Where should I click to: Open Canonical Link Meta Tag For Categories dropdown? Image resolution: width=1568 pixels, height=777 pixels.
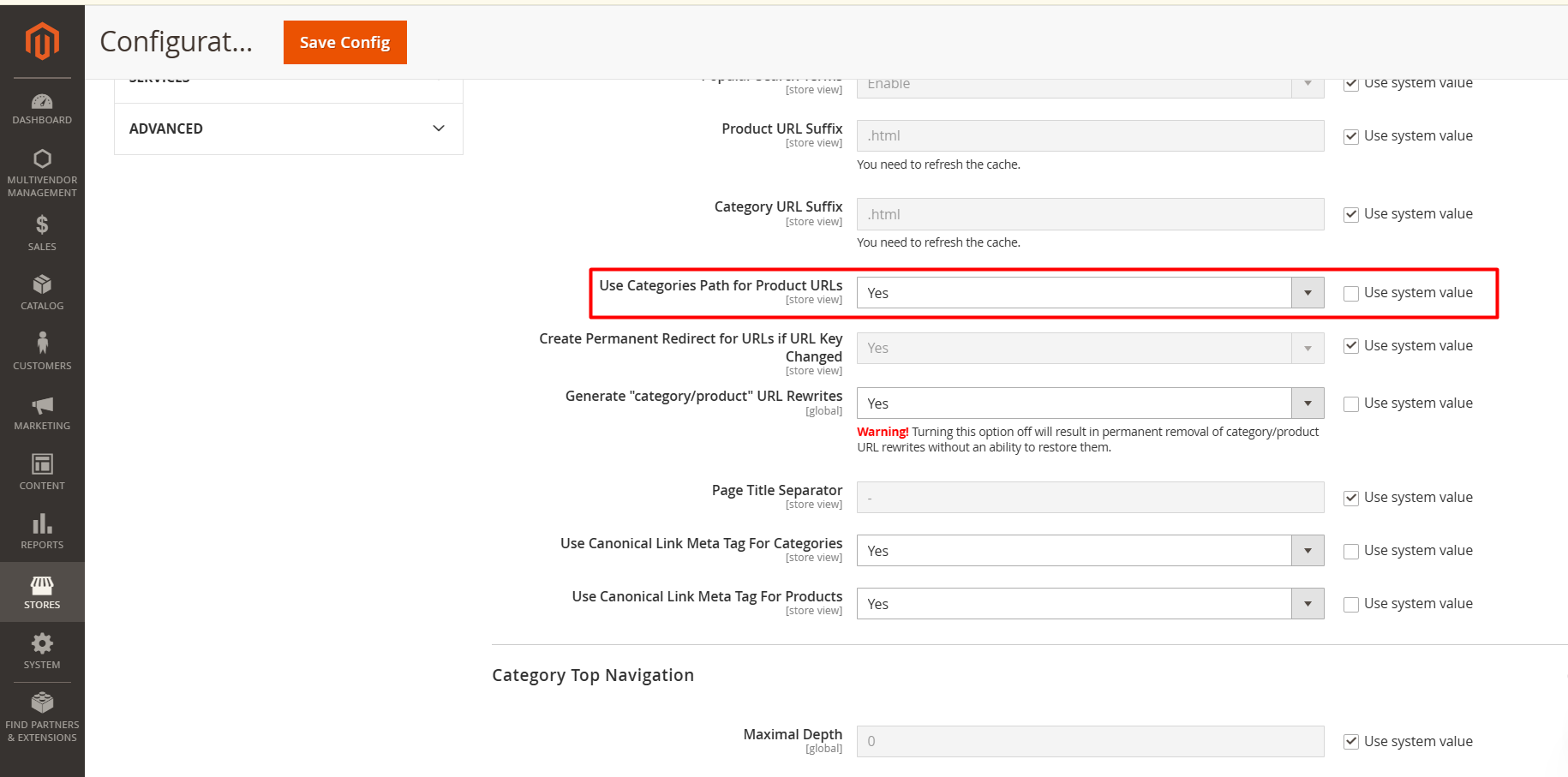click(x=1090, y=551)
